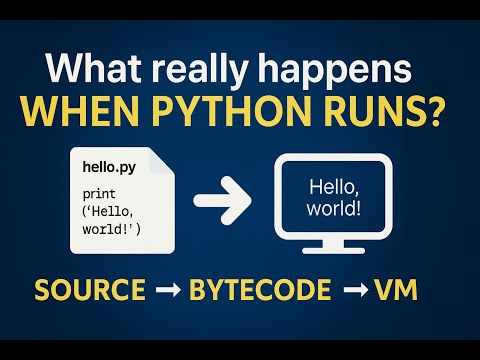Click the 'What really happens' heading
This screenshot has width=480, height=360.
[229, 71]
